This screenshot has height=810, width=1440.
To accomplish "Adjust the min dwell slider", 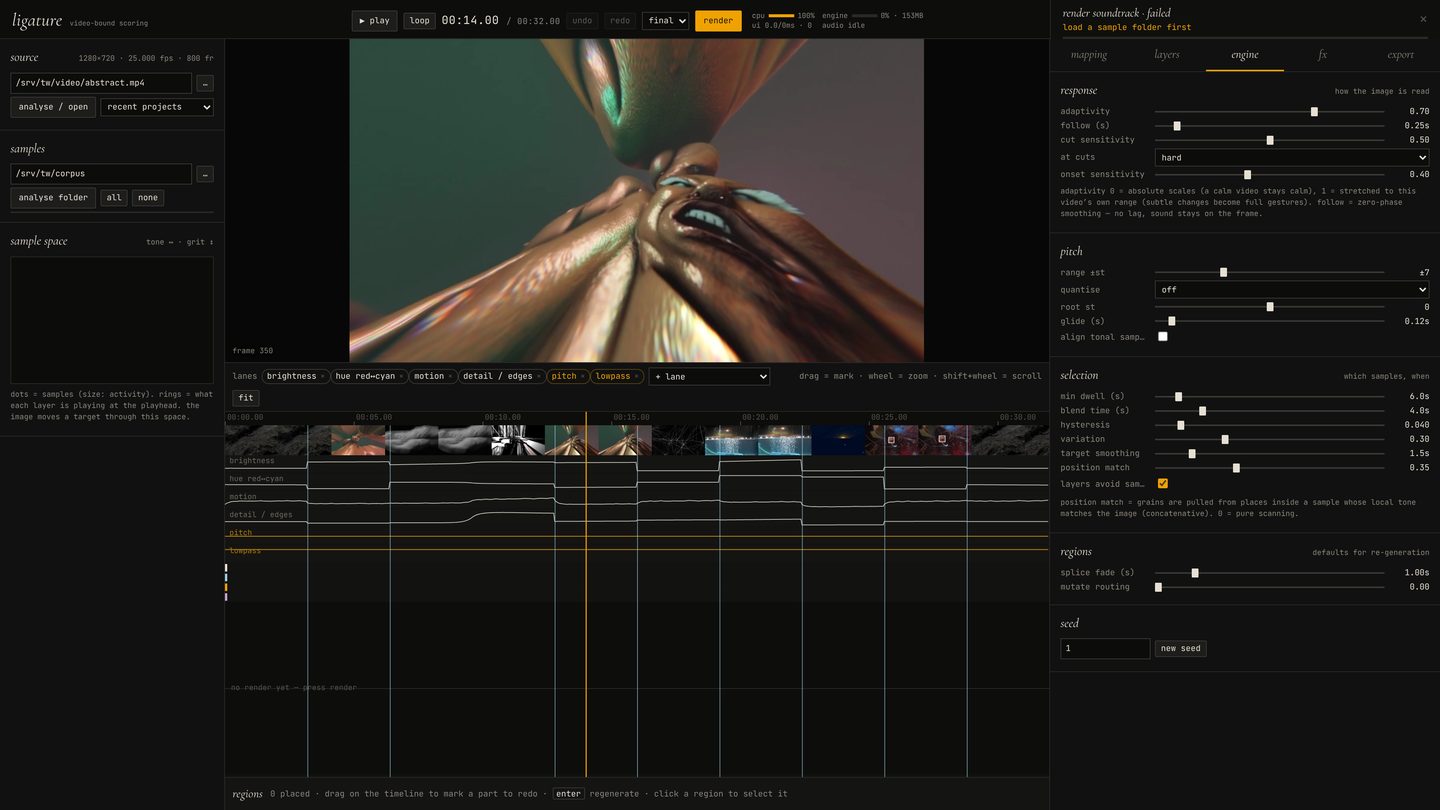I will pyautogui.click(x=1270, y=397).
